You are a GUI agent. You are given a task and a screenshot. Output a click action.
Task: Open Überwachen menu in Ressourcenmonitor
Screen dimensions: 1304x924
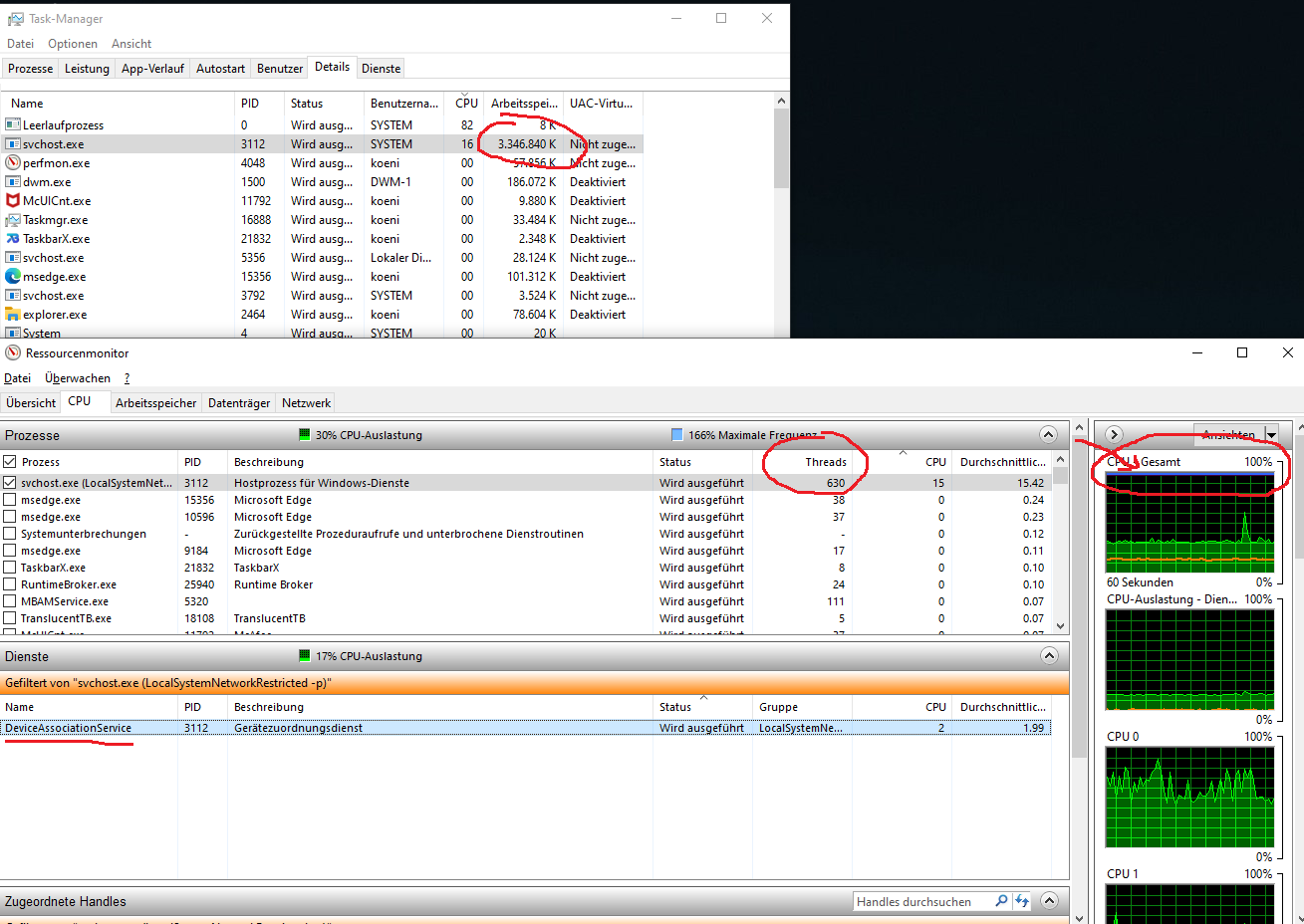pyautogui.click(x=78, y=378)
